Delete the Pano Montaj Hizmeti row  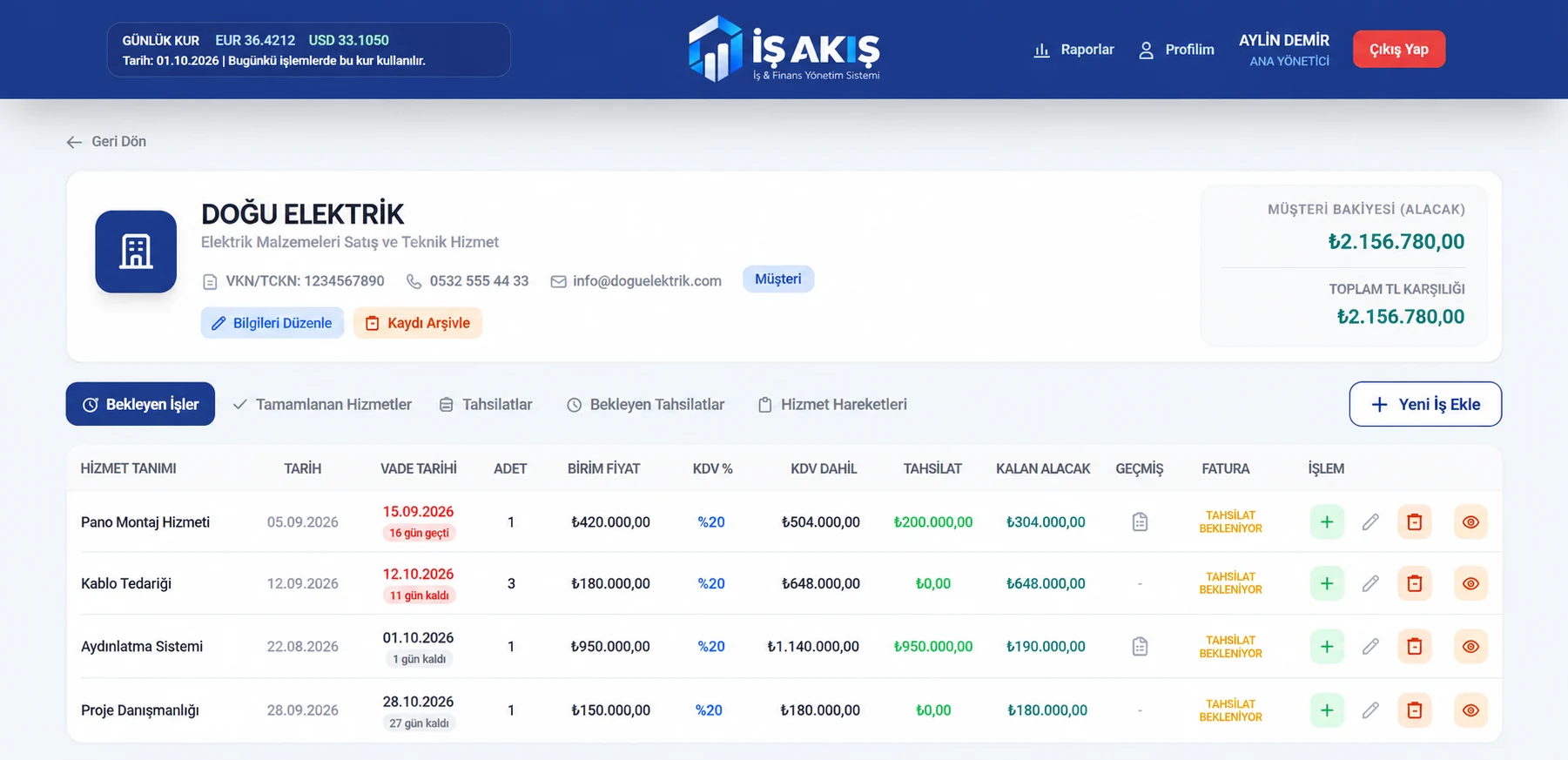[x=1415, y=522]
